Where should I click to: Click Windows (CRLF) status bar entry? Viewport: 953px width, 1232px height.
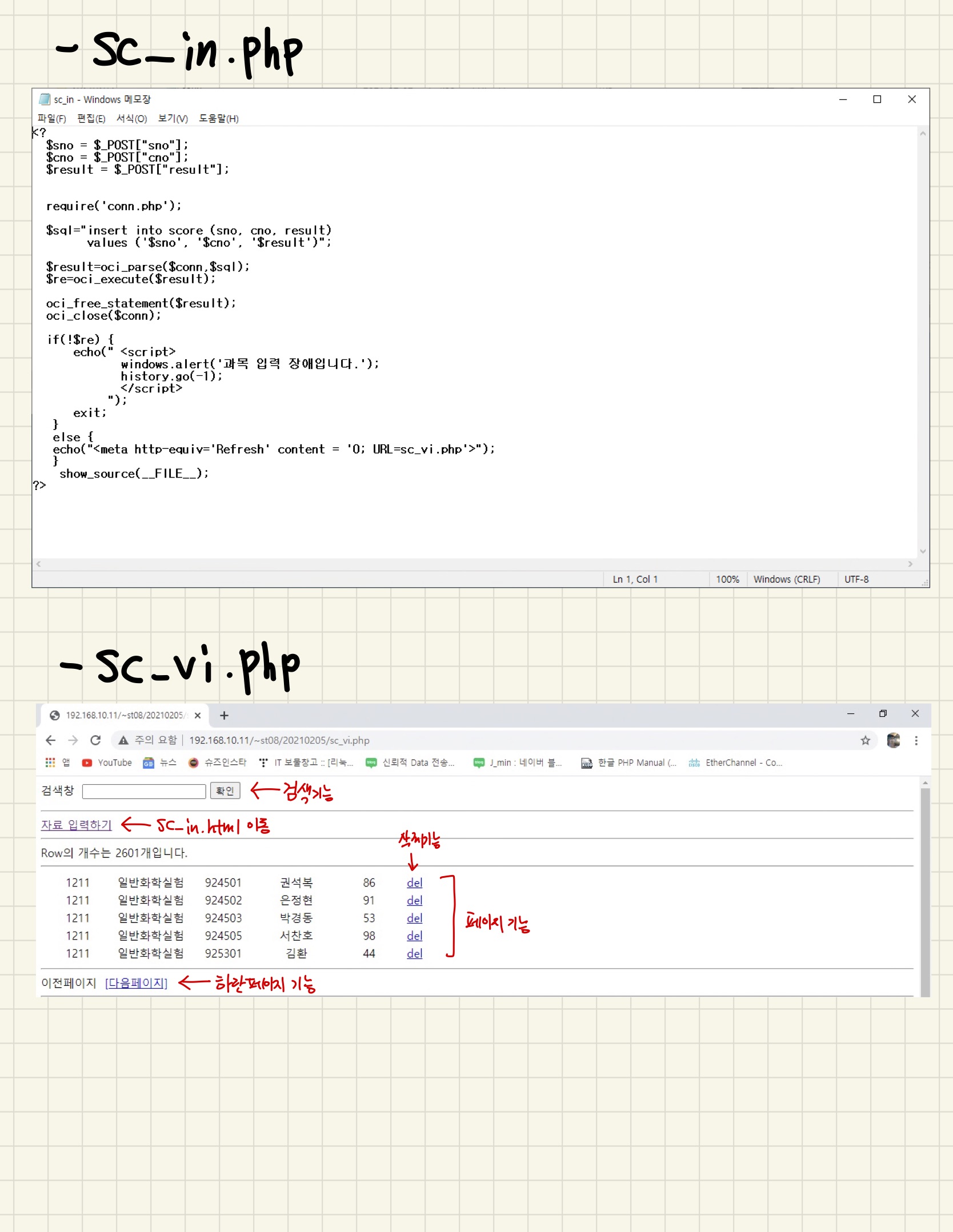[786, 579]
